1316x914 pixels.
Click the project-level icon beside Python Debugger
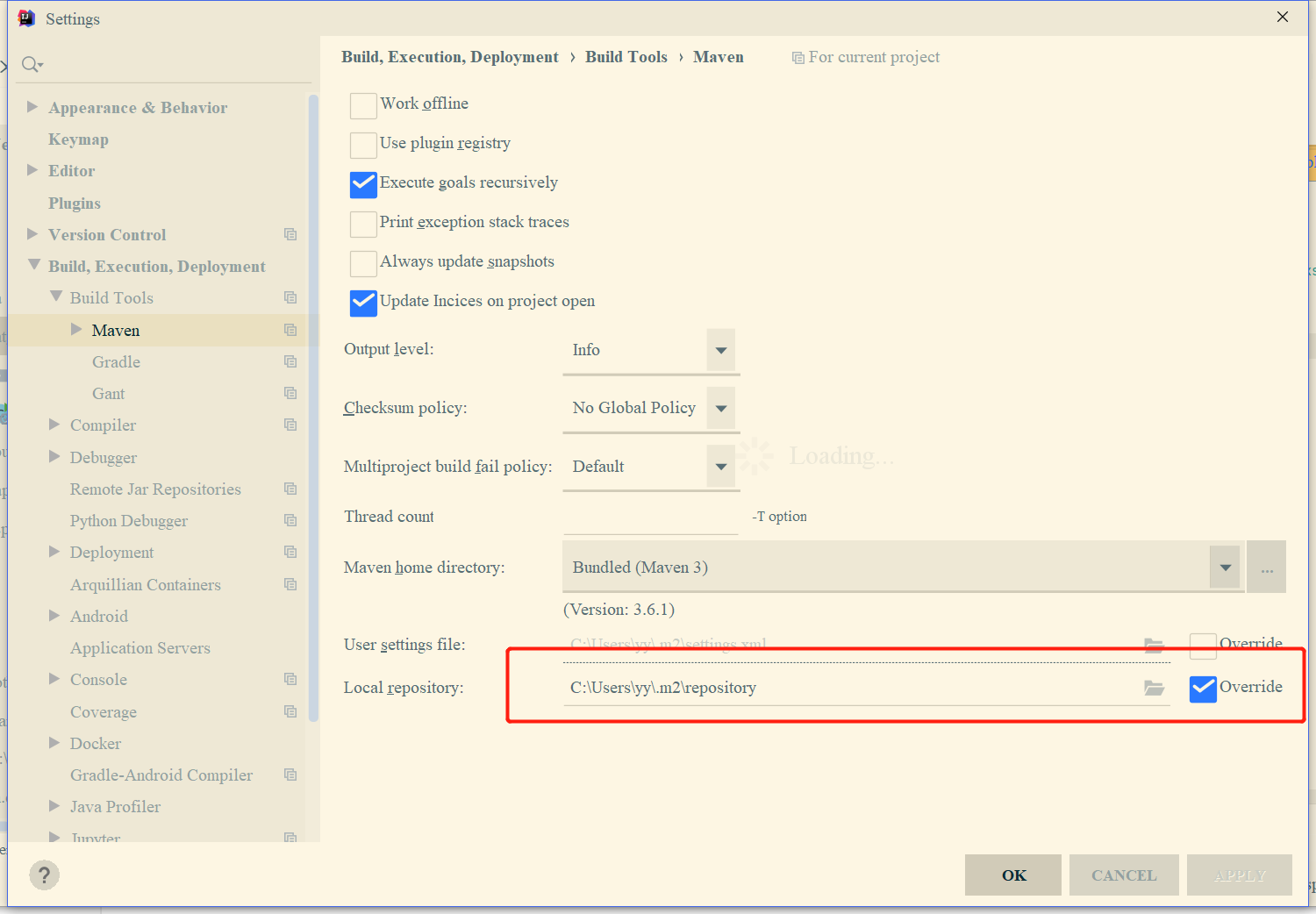(290, 520)
